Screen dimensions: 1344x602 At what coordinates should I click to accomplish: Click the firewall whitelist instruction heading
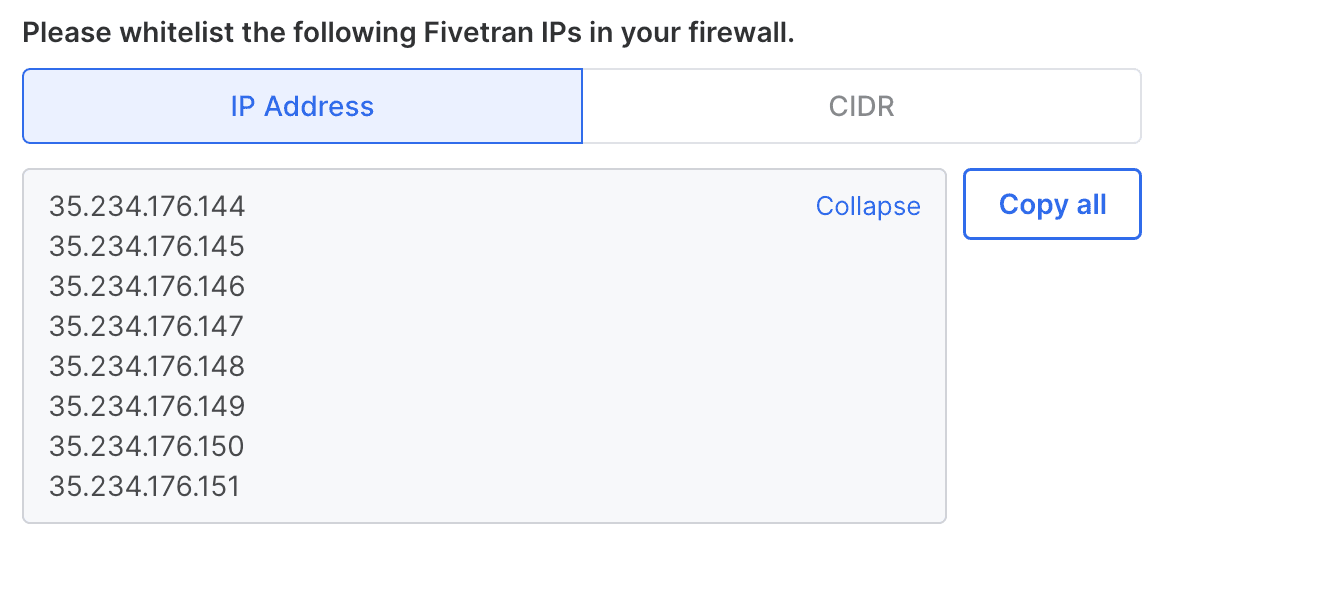(410, 31)
